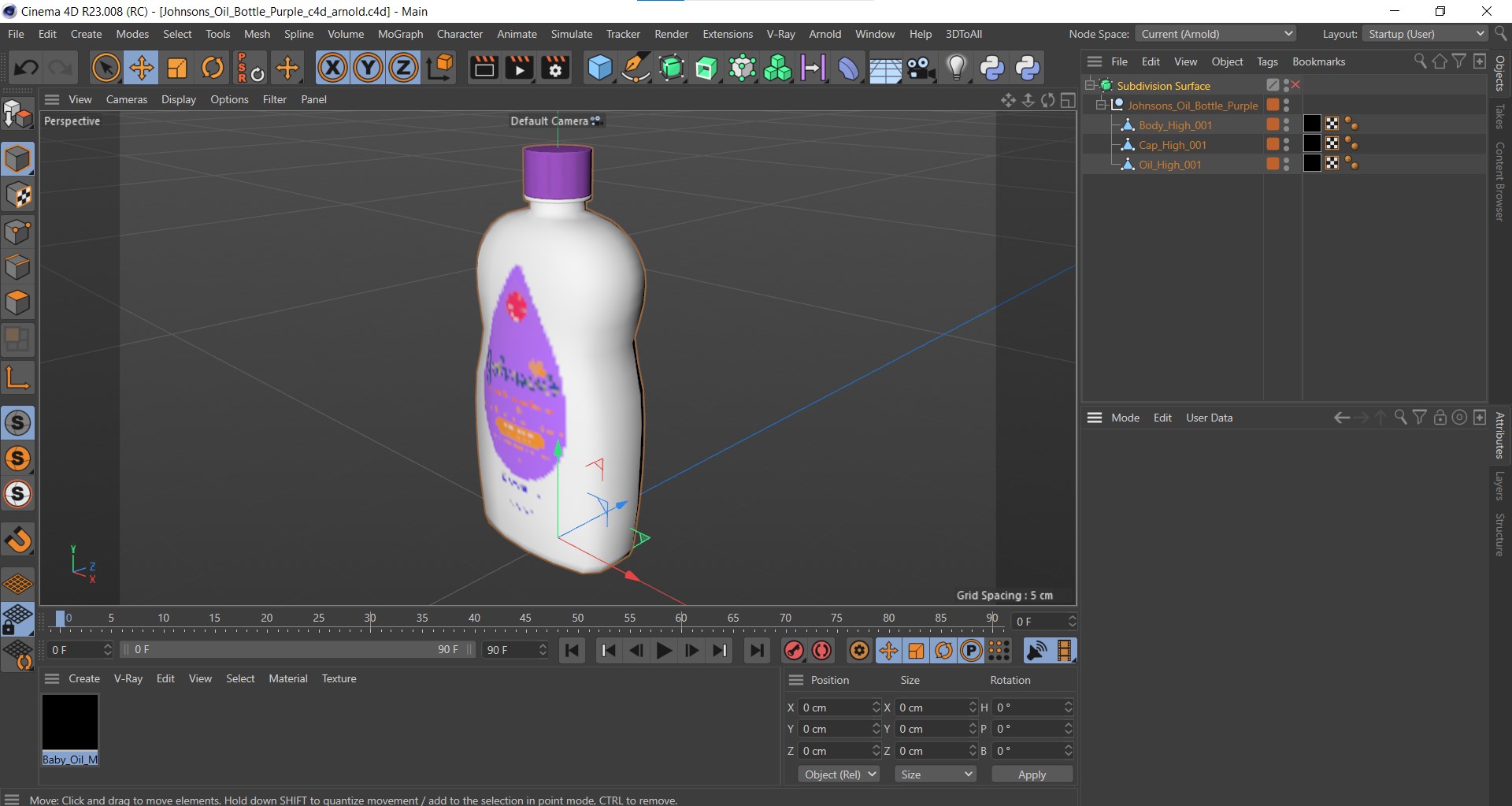Click Record Active Objects button

click(794, 651)
